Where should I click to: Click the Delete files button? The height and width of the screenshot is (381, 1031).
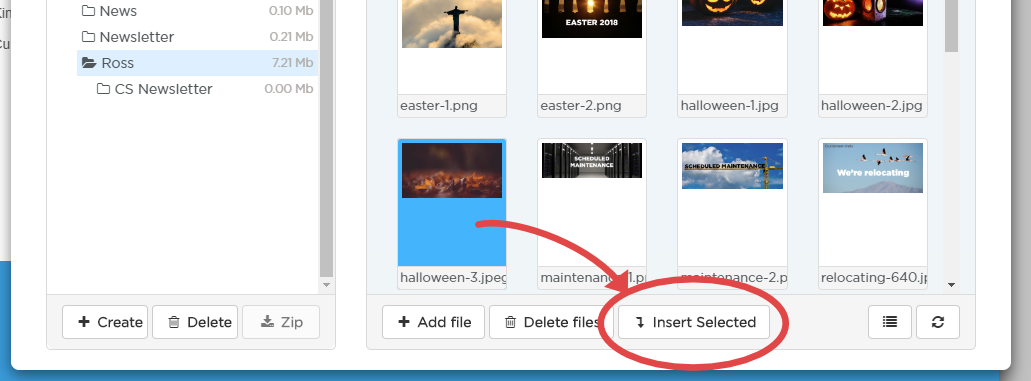(551, 322)
